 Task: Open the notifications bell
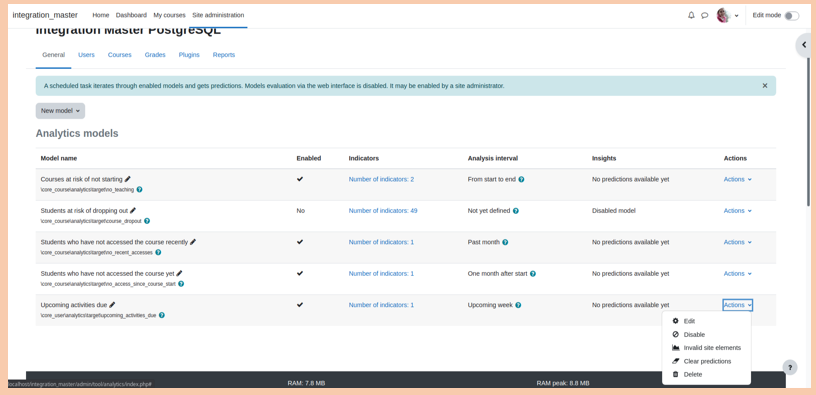point(691,15)
